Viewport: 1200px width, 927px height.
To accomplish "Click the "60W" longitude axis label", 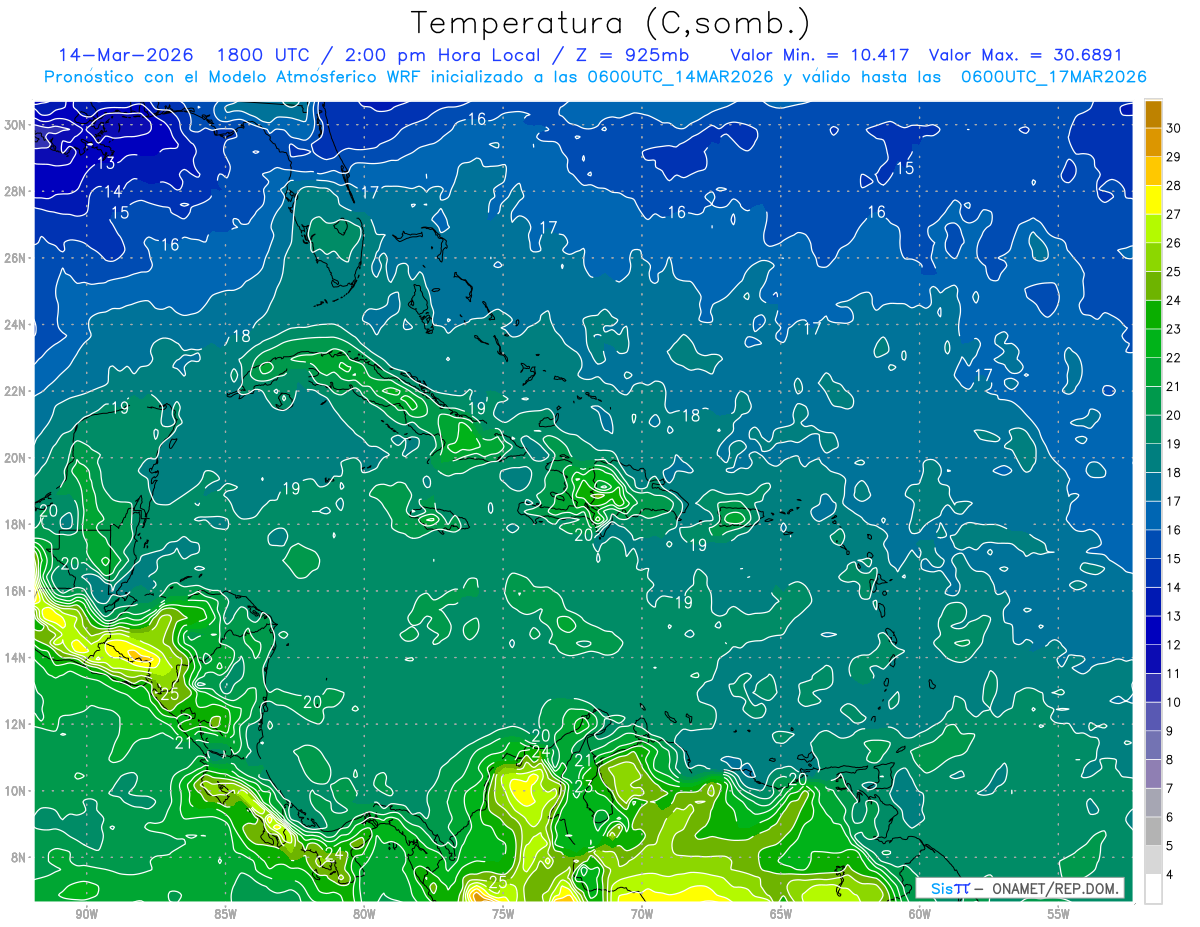I will click(x=920, y=914).
